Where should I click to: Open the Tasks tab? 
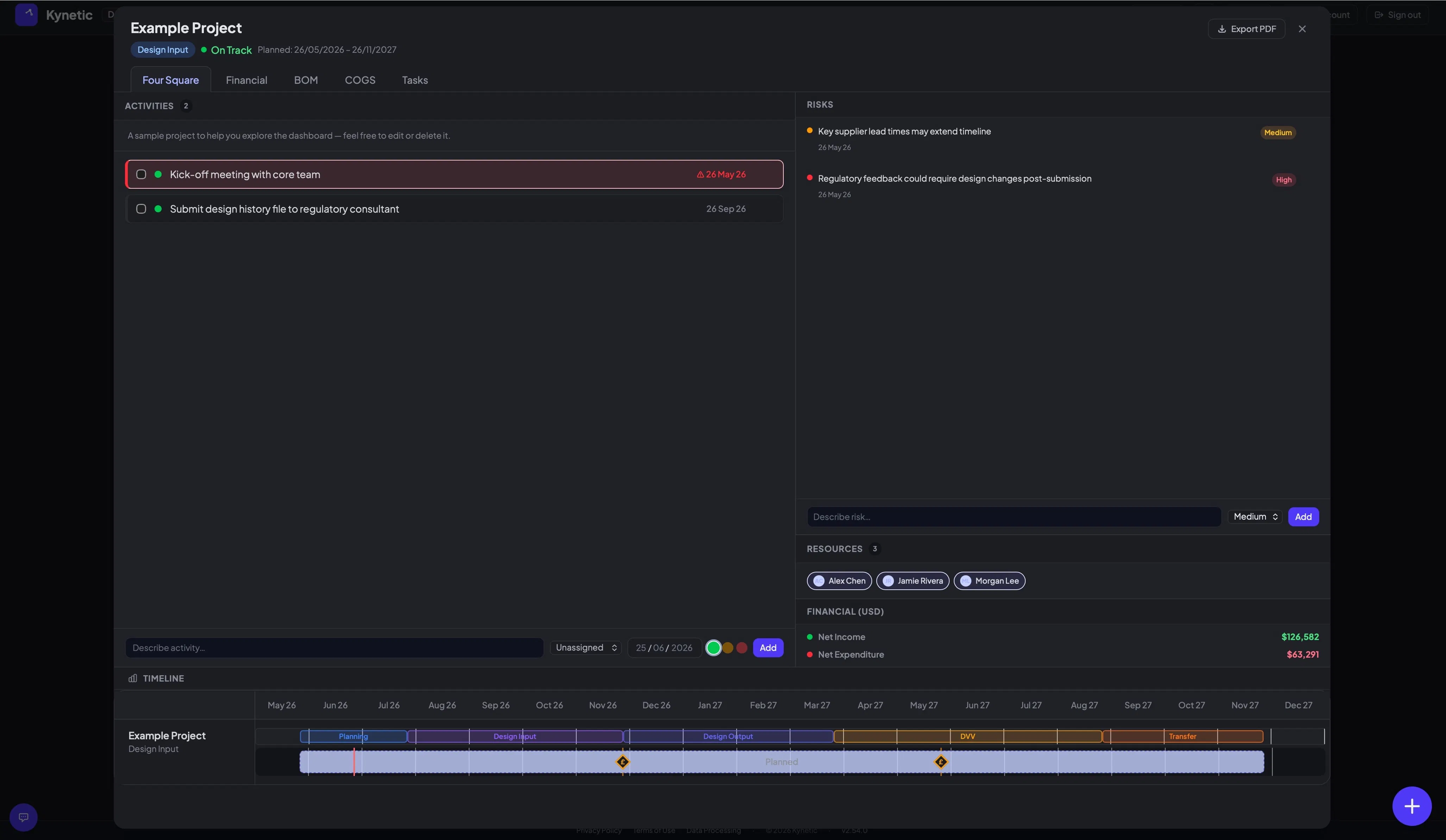click(x=415, y=80)
